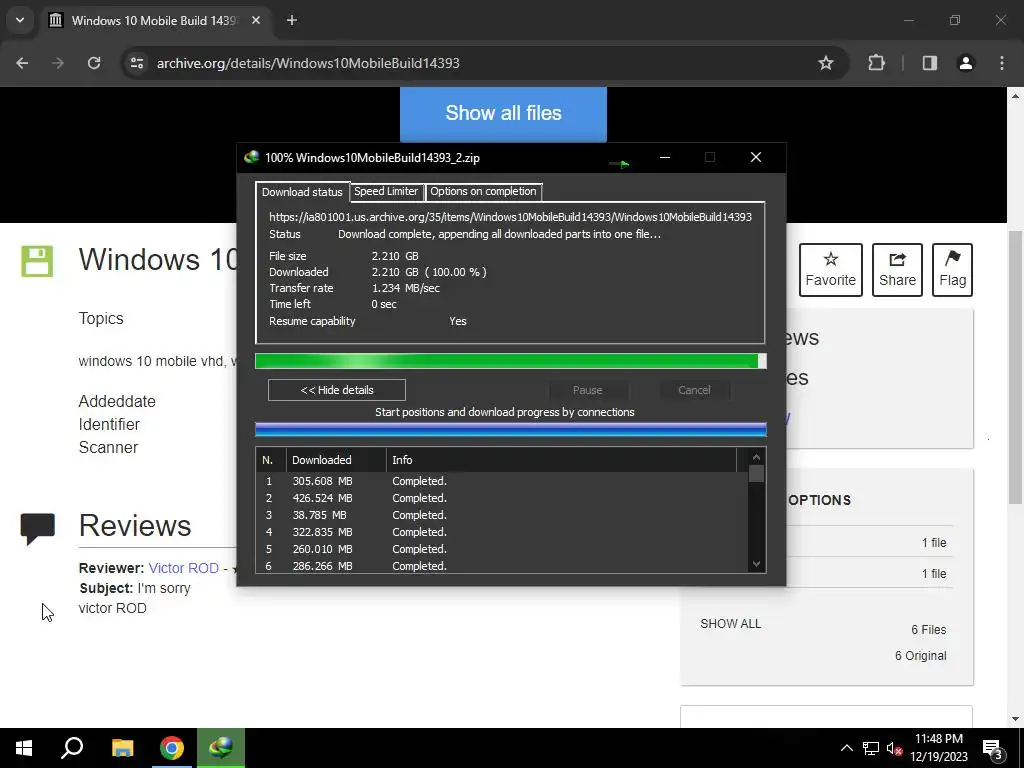Click the Hide details button
The width and height of the screenshot is (1024, 768).
click(x=336, y=390)
